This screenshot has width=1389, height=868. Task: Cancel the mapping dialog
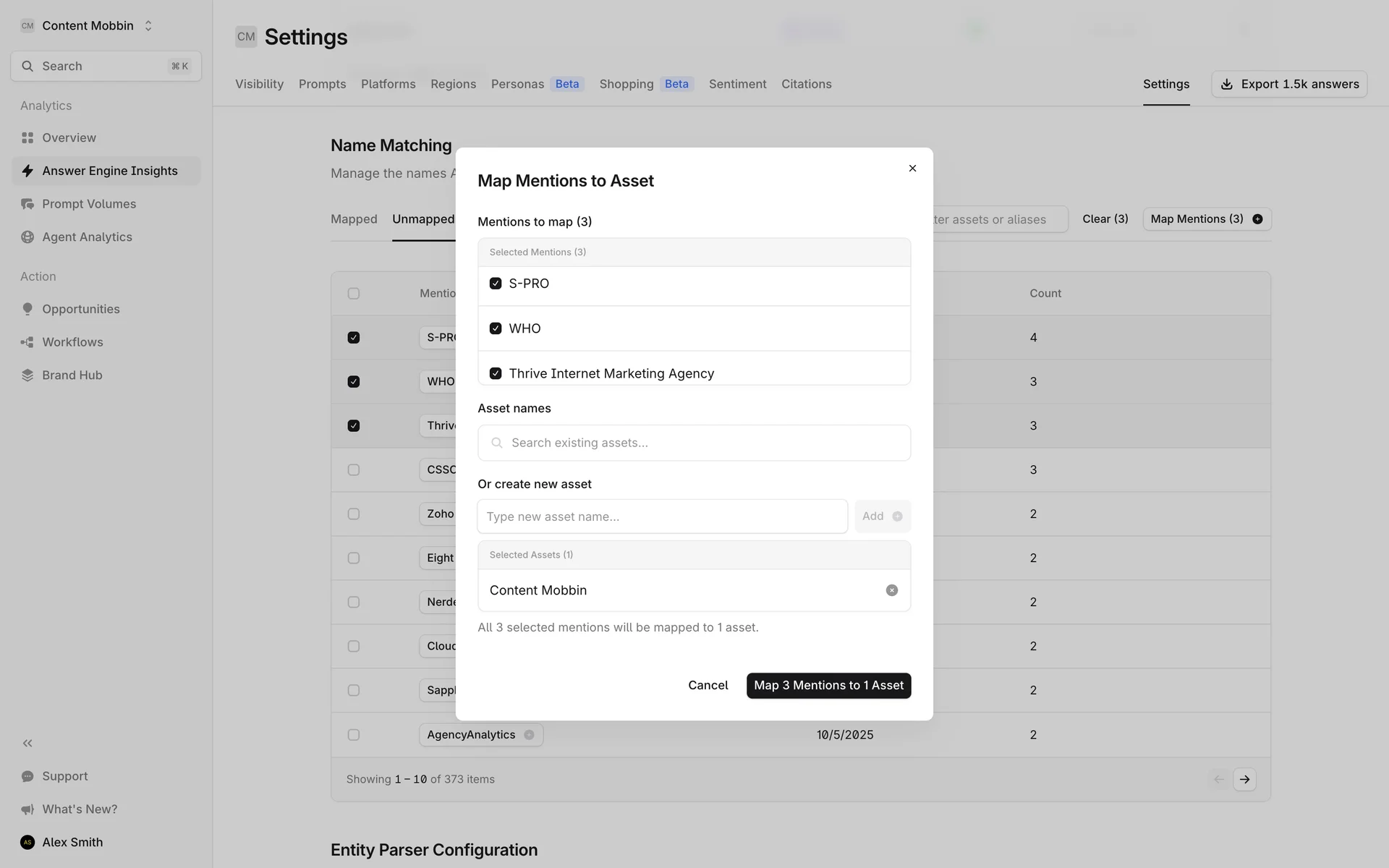point(708,685)
